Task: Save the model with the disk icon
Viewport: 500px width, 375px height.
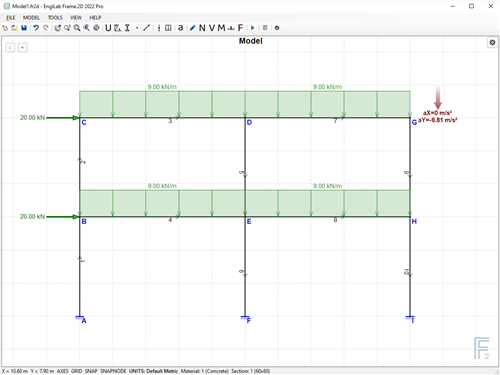Action: pyautogui.click(x=24, y=28)
